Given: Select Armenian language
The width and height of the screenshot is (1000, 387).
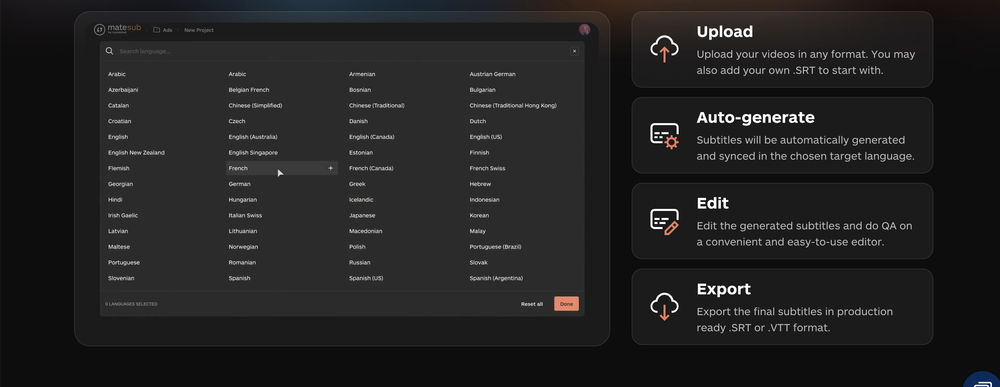Looking at the screenshot, I should [362, 75].
